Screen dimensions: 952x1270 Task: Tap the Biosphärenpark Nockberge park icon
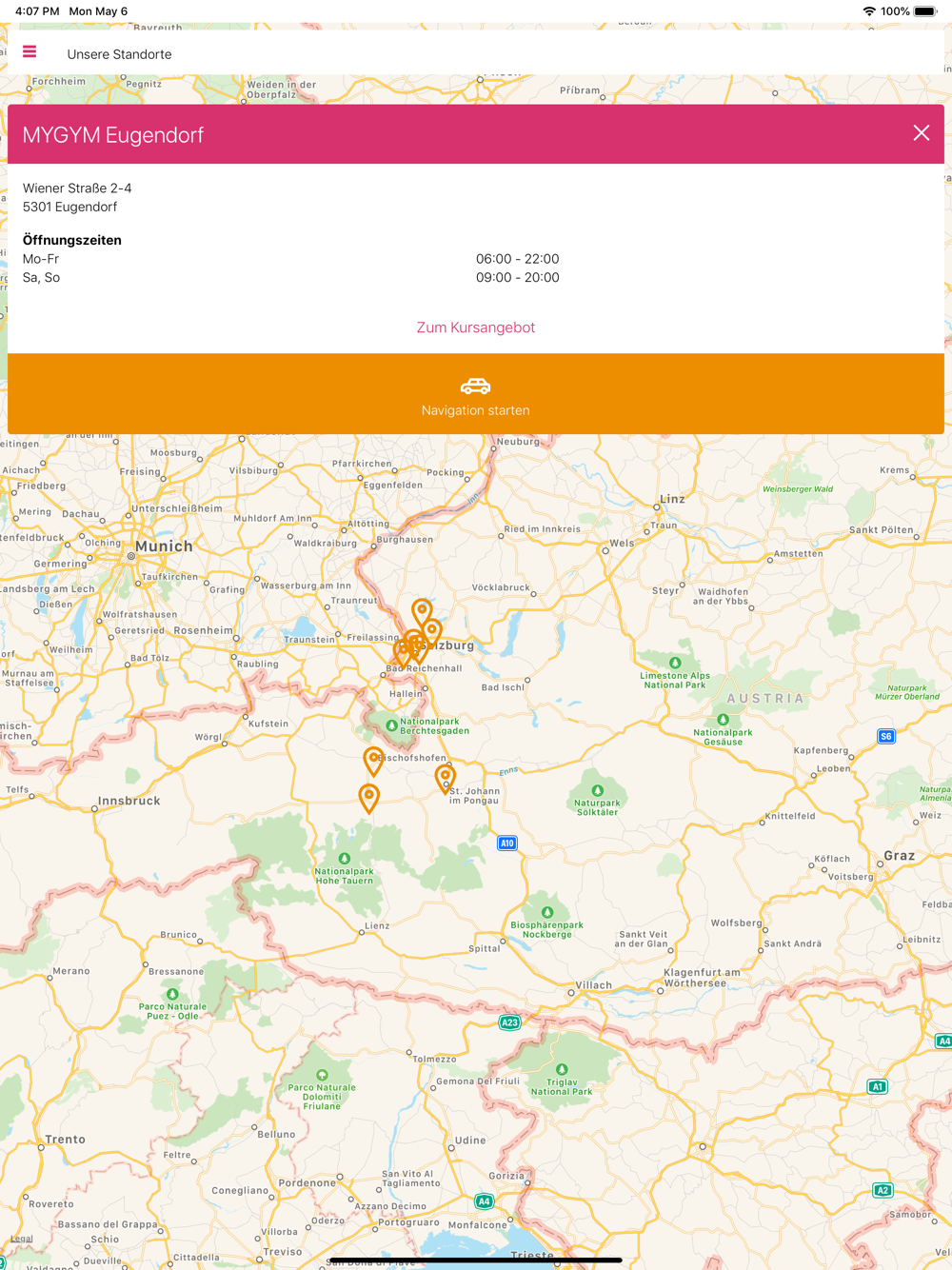(x=547, y=912)
